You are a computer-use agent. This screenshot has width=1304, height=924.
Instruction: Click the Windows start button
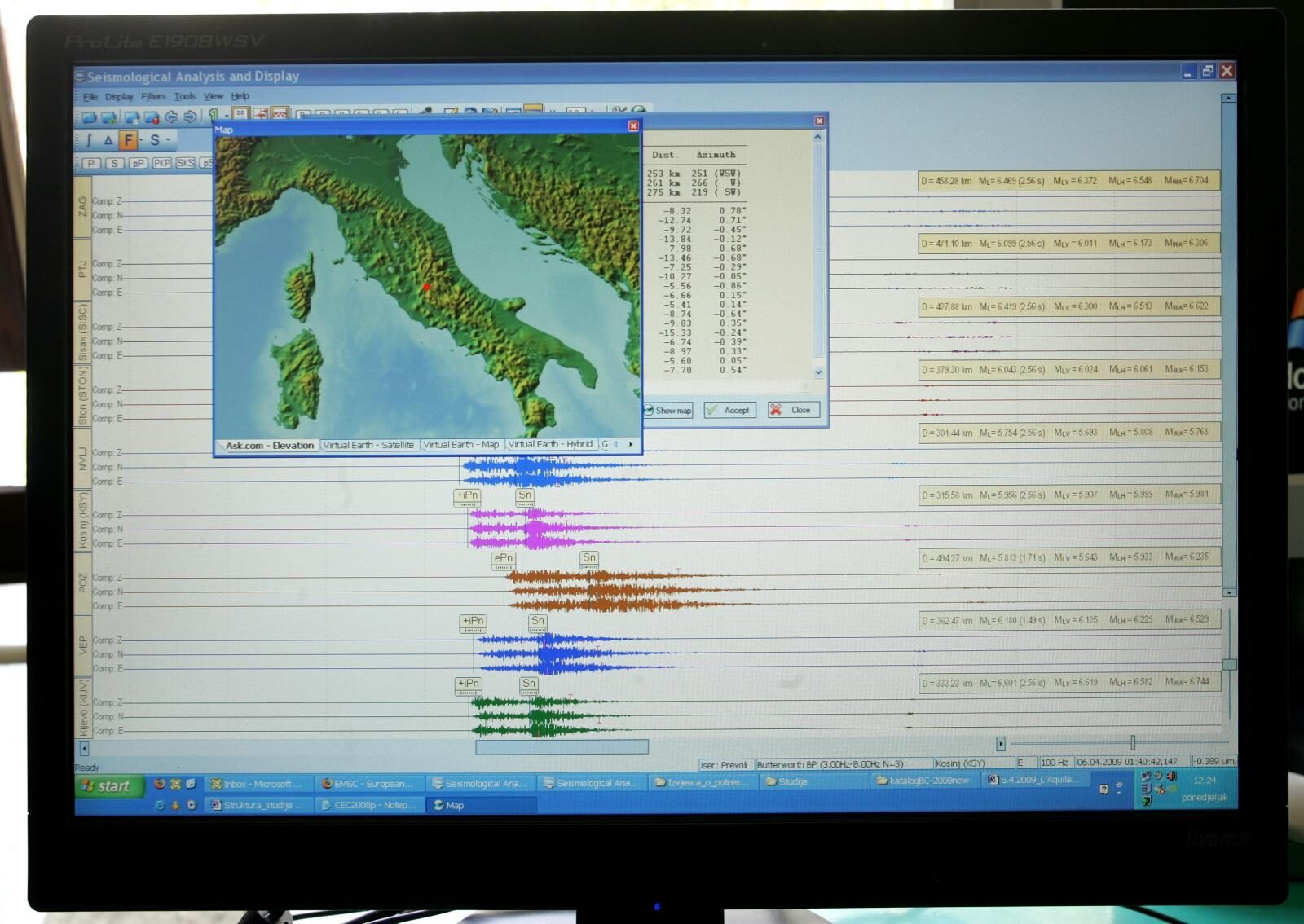[107, 785]
